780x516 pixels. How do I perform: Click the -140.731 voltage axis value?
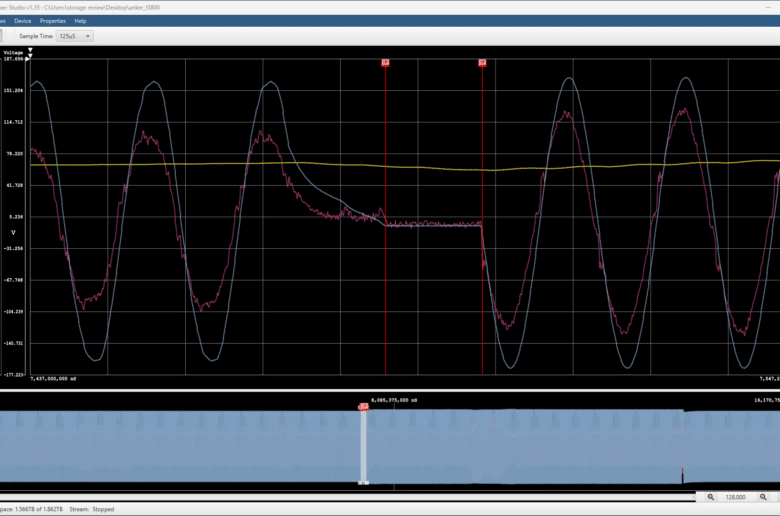tap(13, 343)
